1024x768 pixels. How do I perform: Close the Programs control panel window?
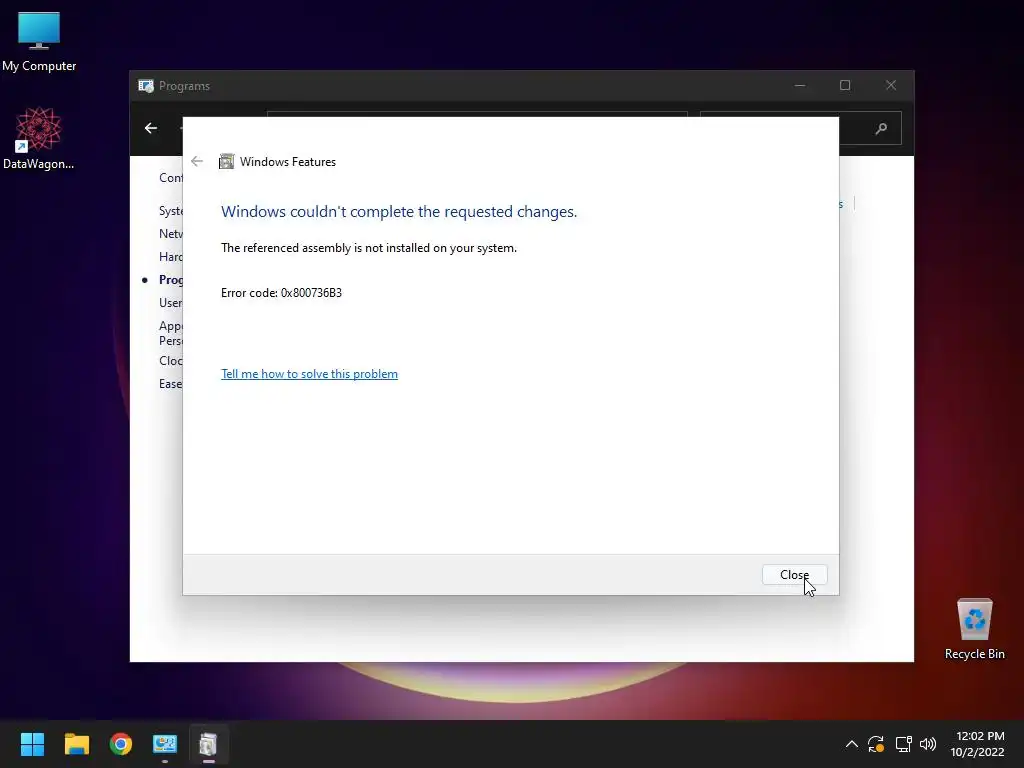point(891,86)
